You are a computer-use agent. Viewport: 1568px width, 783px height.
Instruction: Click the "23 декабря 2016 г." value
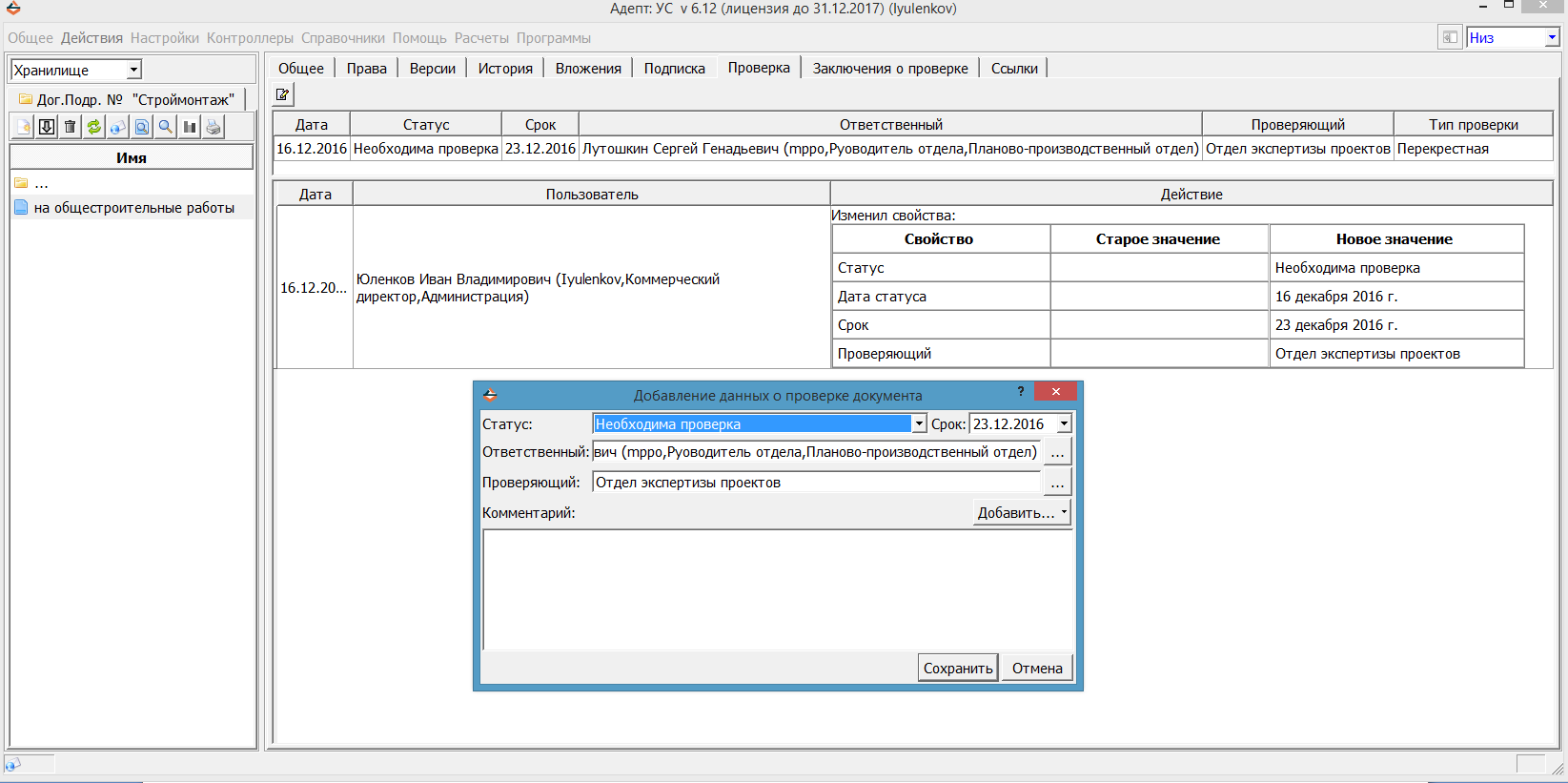1336,325
